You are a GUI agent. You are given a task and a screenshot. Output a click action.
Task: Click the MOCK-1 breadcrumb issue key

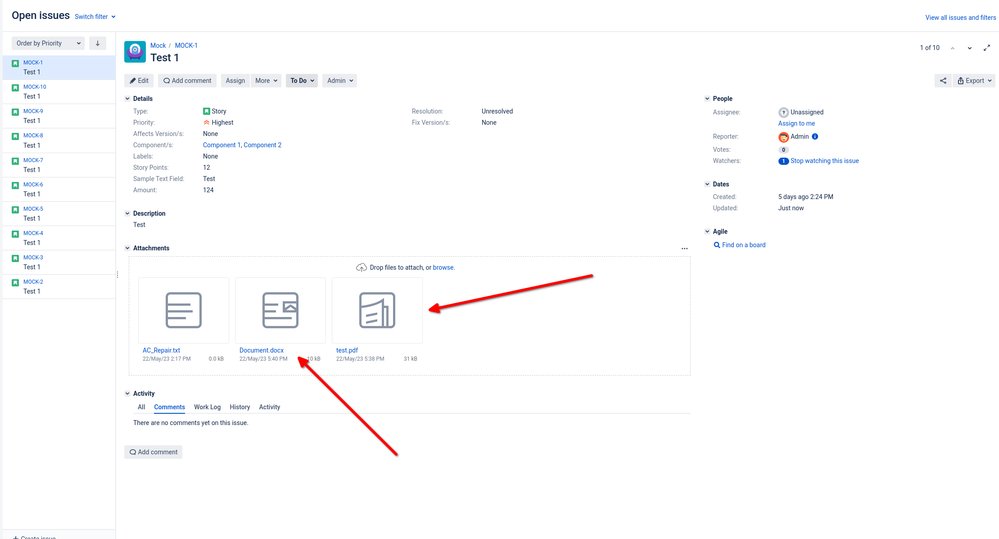tap(186, 46)
